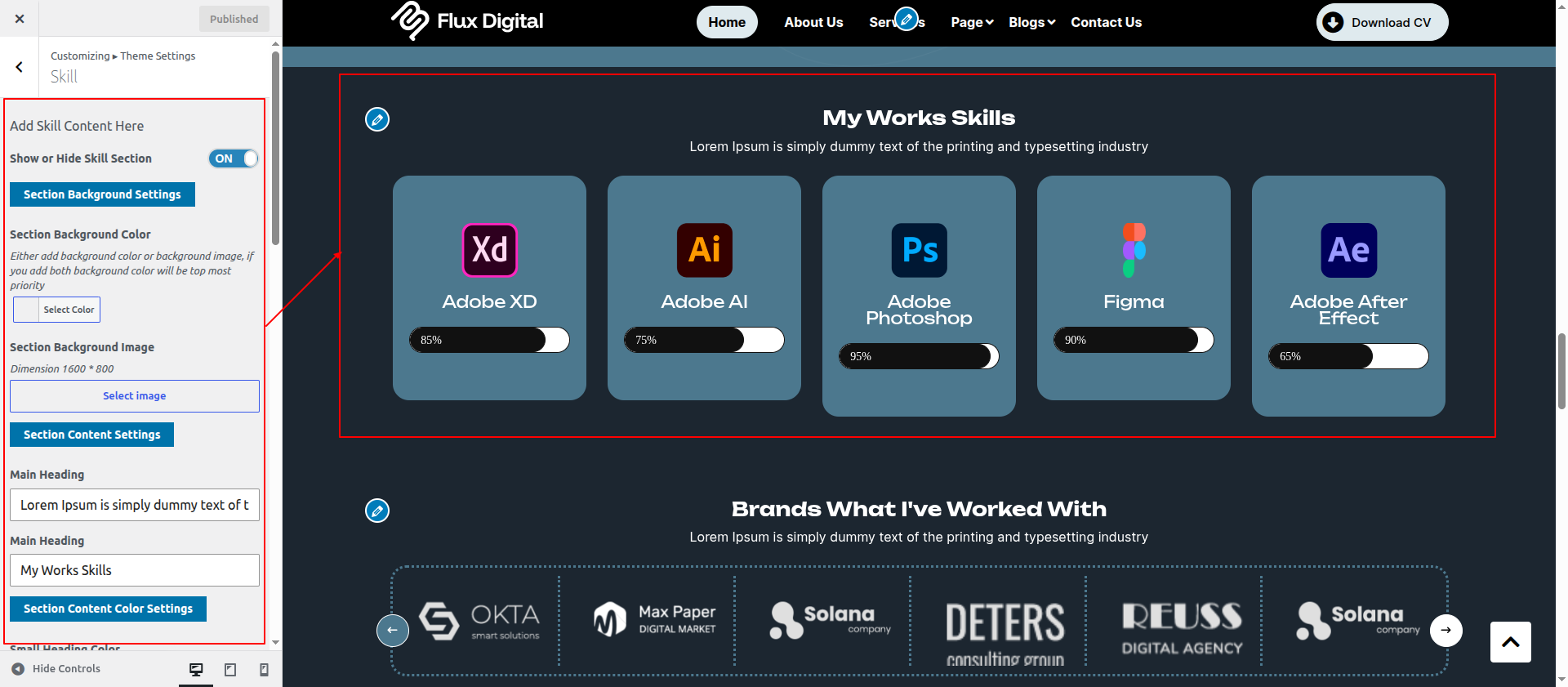The height and width of the screenshot is (687, 1568).
Task: Click the Max Paper Digital Market logo
Action: pos(655,619)
